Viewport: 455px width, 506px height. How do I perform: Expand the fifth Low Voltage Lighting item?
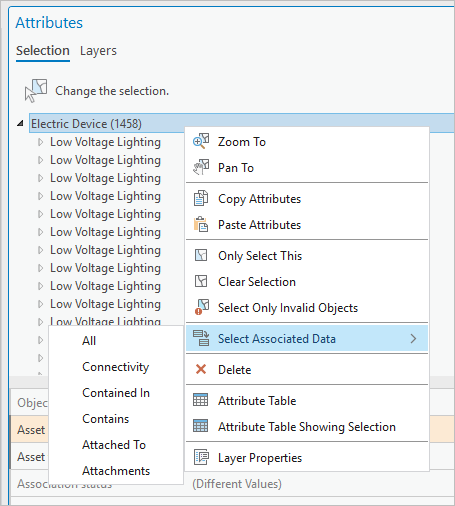click(40, 214)
